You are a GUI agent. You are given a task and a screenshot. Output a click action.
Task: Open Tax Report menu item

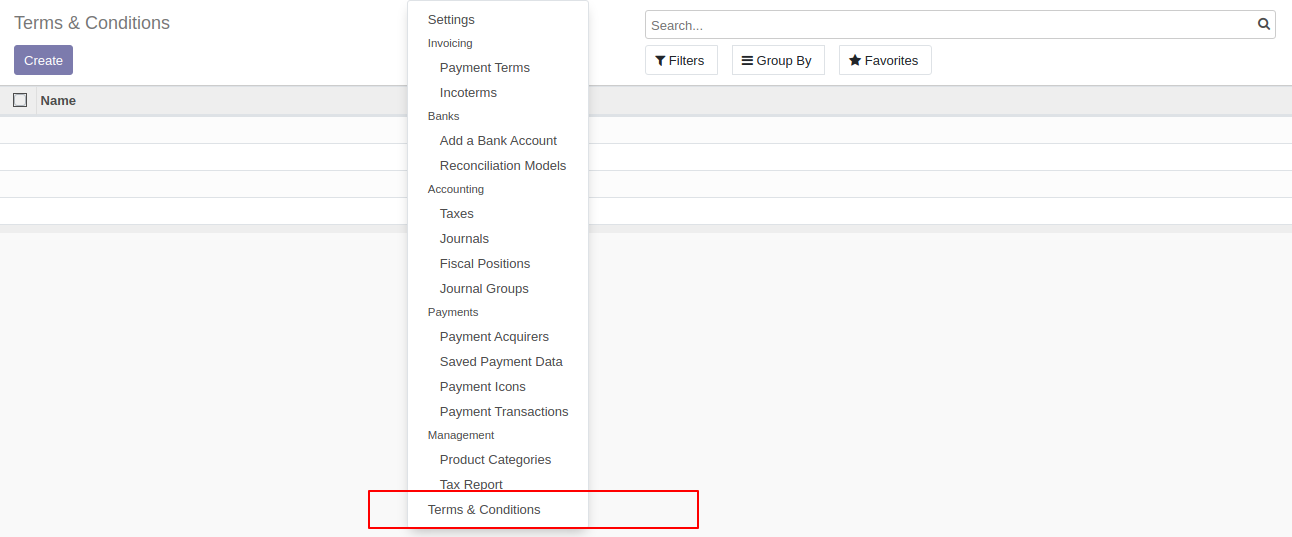click(471, 485)
